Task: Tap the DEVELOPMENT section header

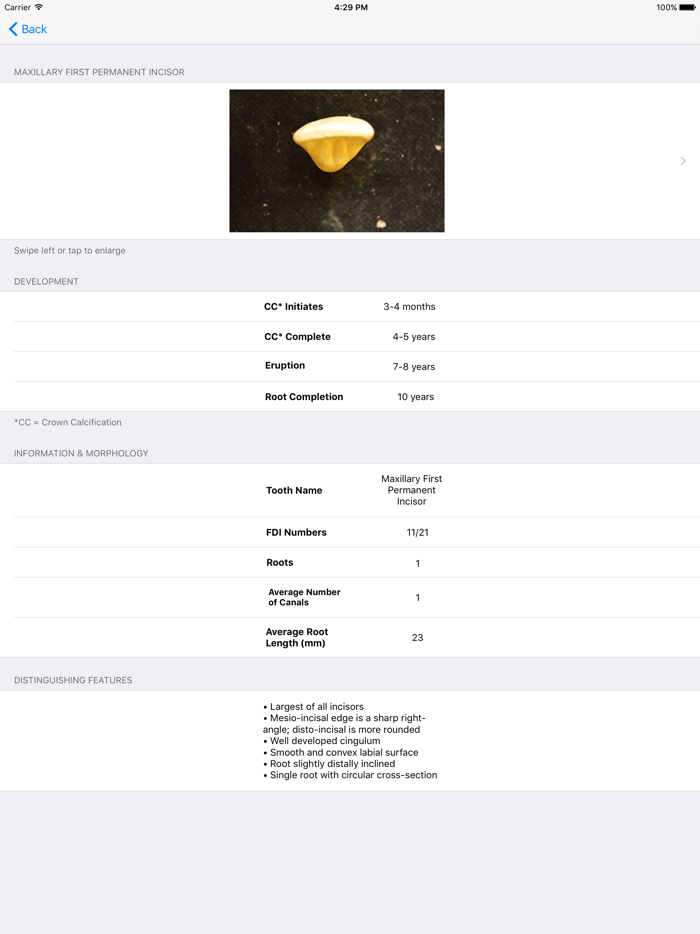Action: point(44,281)
